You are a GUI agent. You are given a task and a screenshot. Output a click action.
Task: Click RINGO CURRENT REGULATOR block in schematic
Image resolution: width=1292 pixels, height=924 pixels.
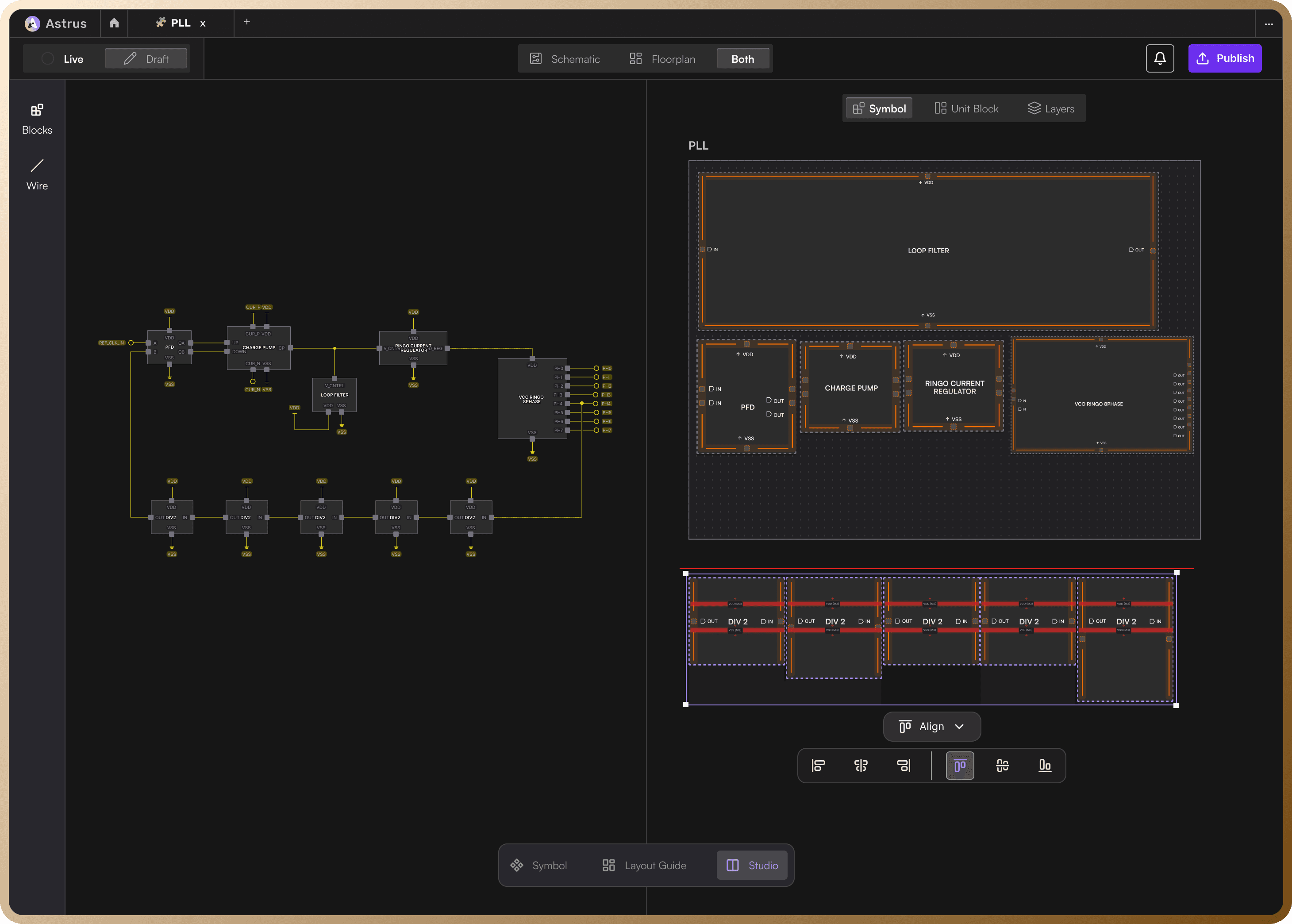click(x=413, y=348)
